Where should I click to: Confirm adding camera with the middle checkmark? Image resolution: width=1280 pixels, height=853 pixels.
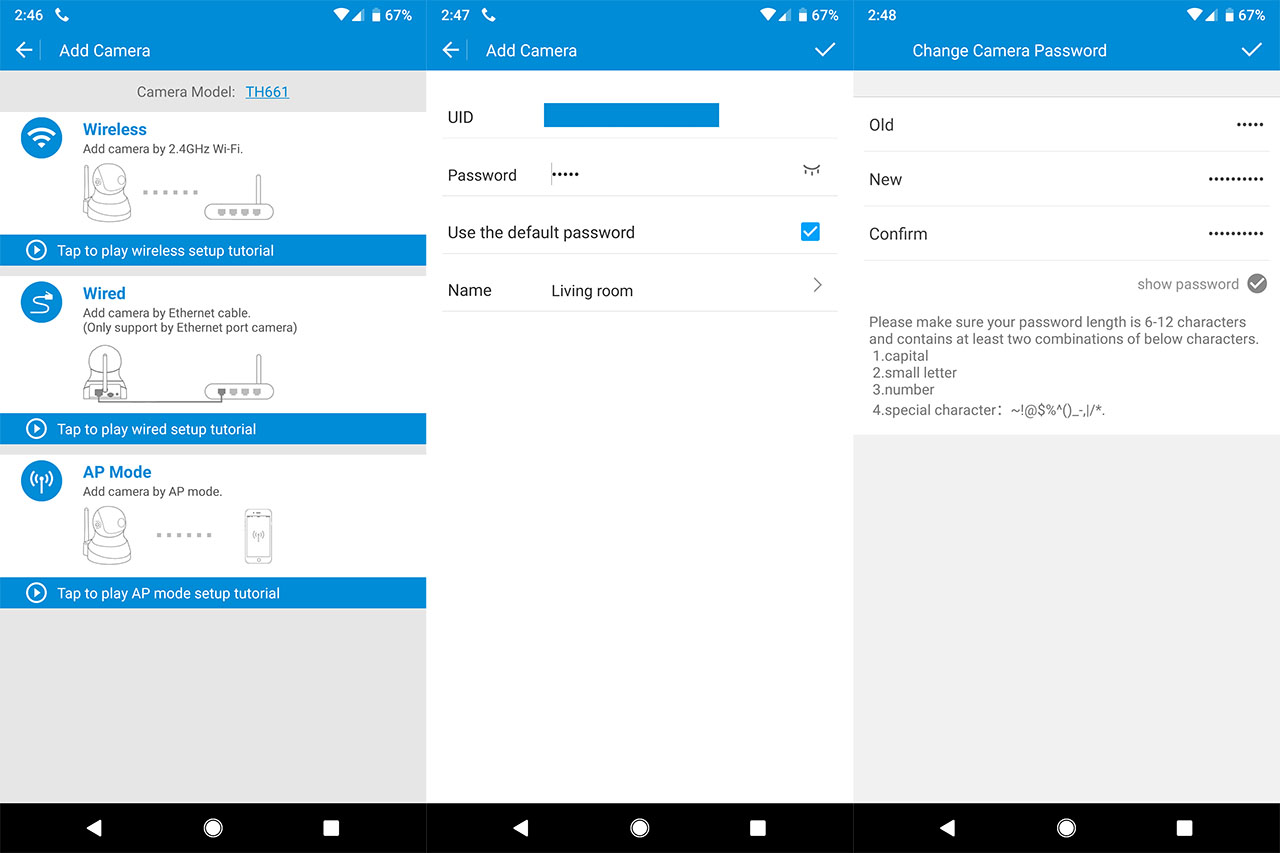point(824,50)
